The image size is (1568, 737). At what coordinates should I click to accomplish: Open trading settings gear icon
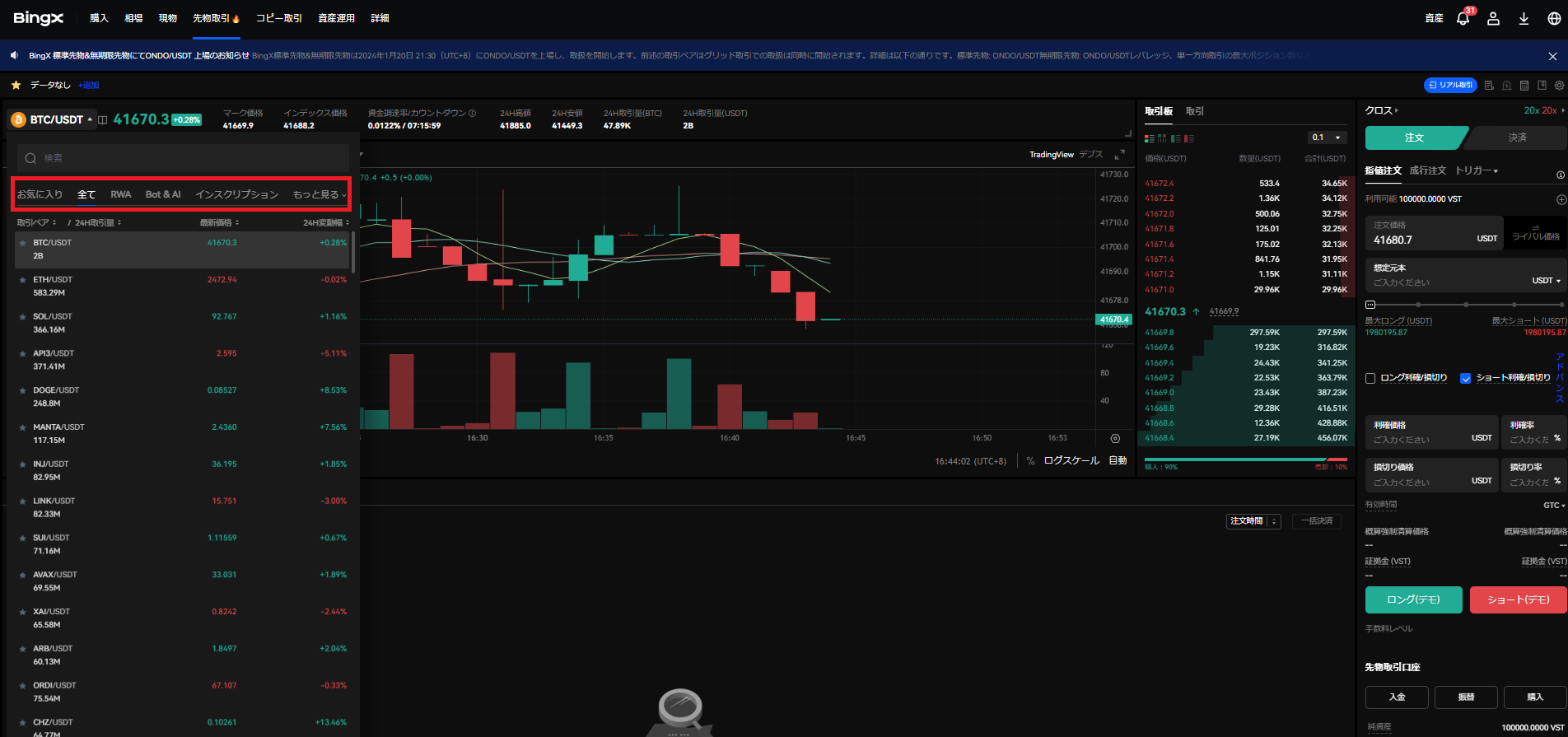[x=1559, y=86]
